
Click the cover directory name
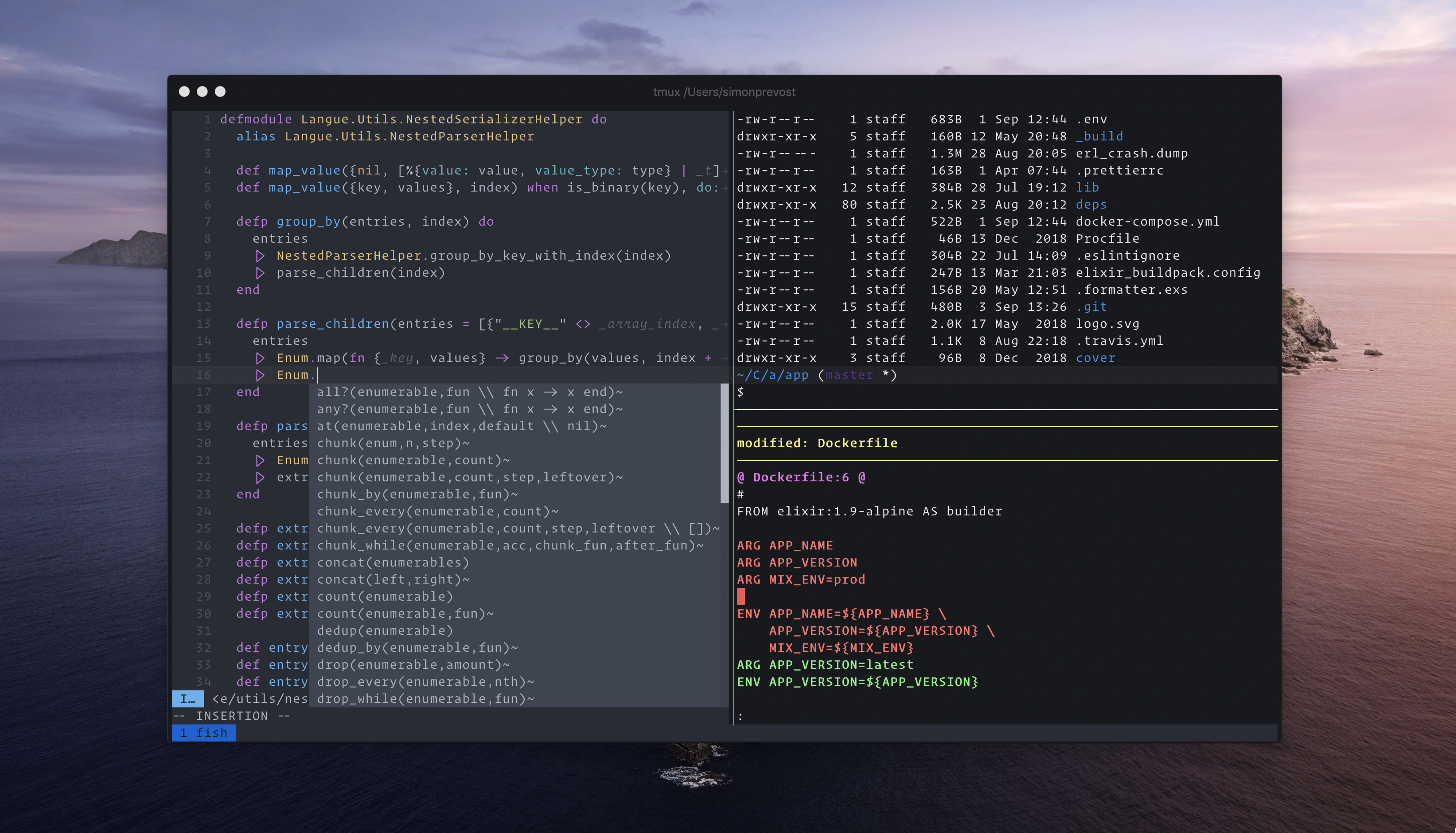tap(1095, 358)
